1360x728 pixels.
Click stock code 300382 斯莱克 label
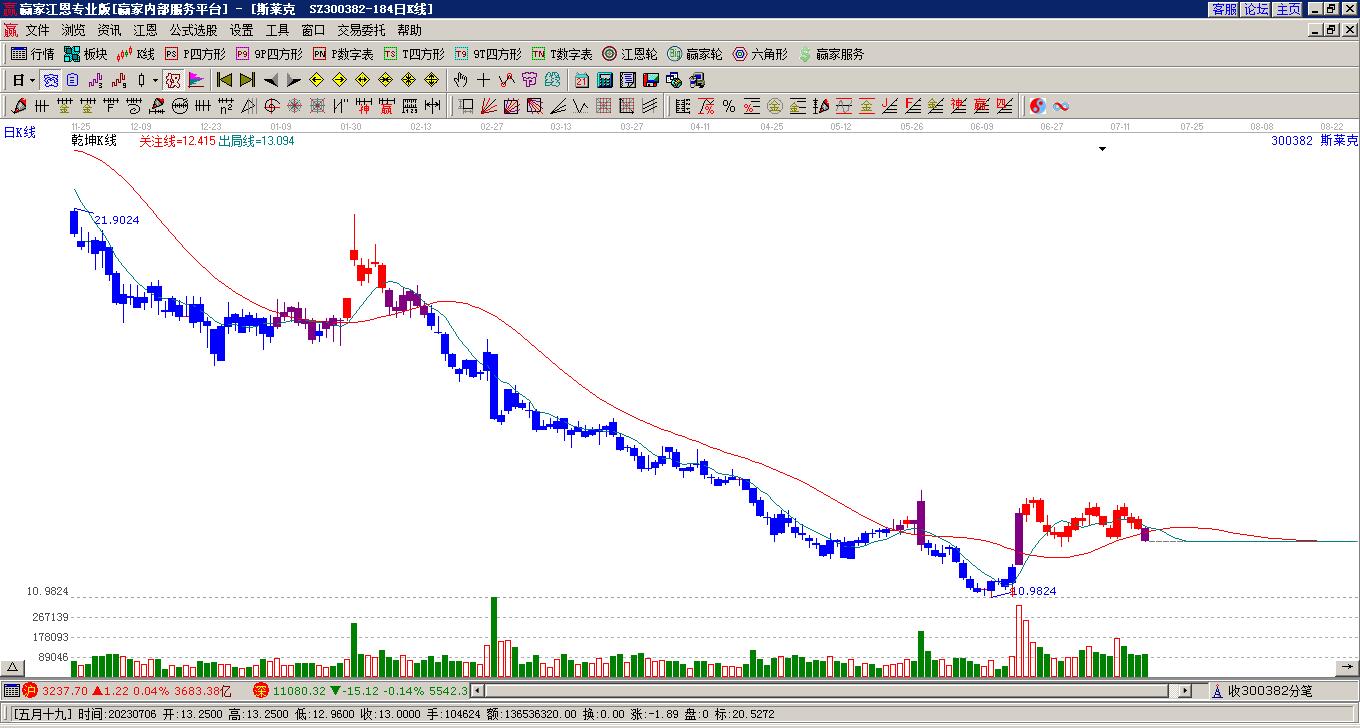pos(1314,141)
